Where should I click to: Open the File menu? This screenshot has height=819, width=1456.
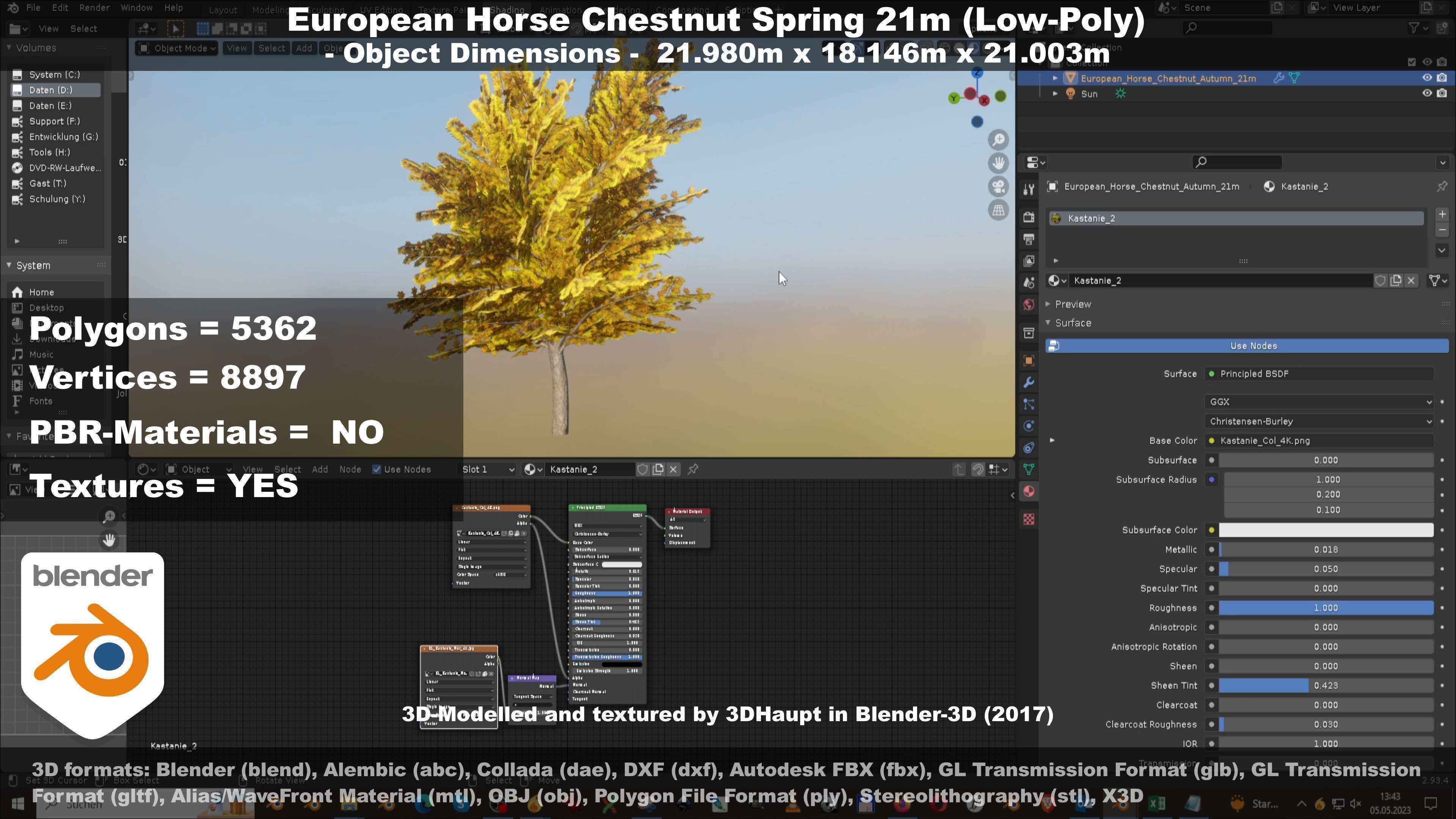33,8
